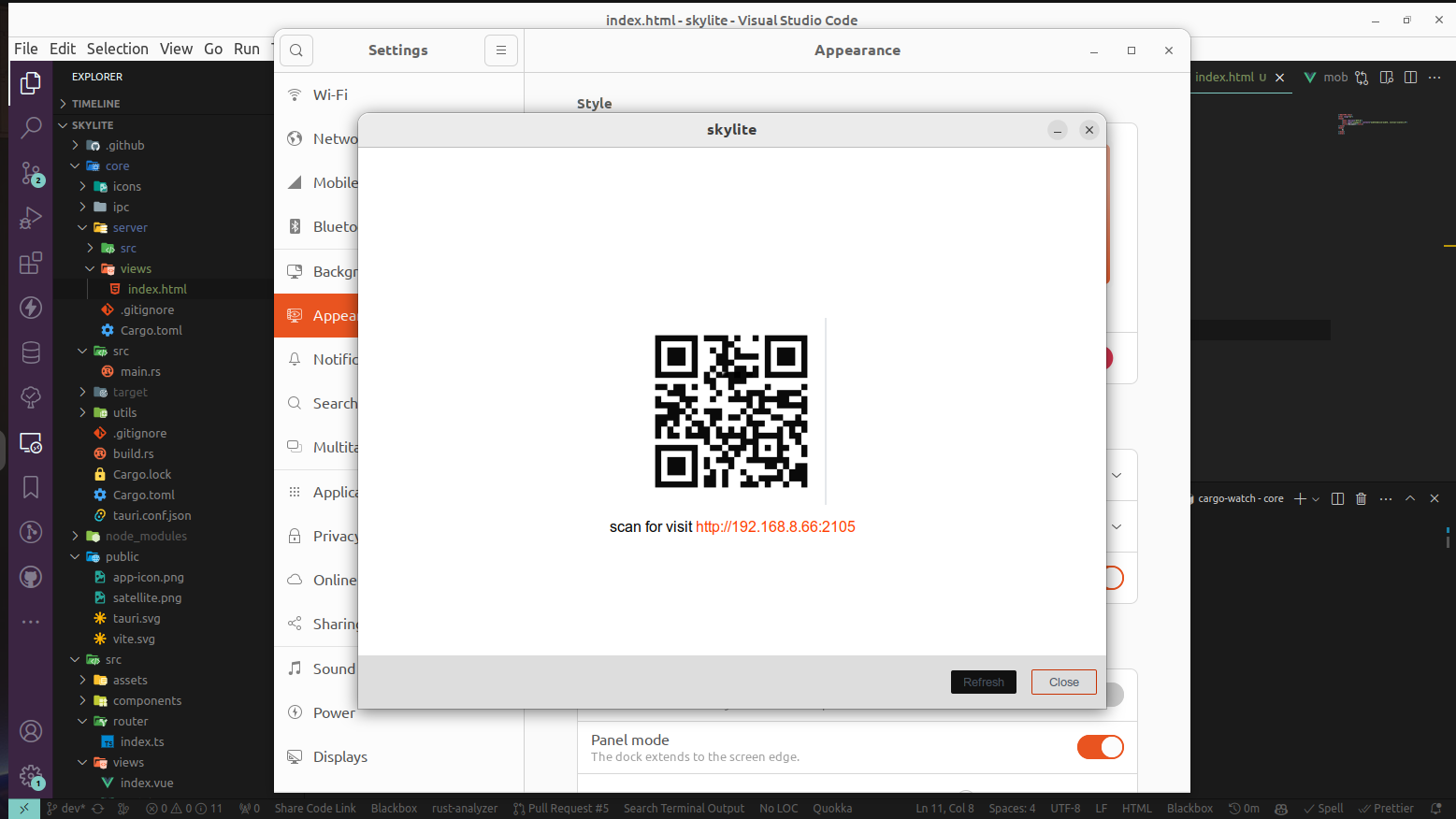Open notifications bell in status bar
Viewport: 1456px width, 819px height.
click(1436, 809)
